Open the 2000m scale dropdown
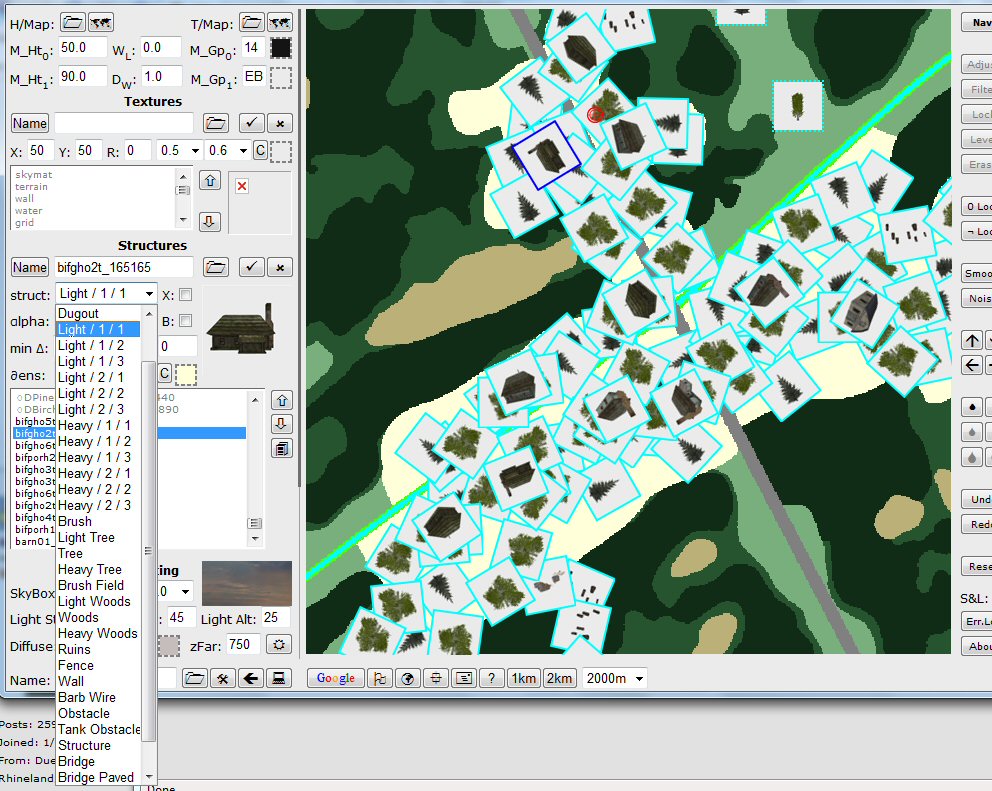This screenshot has width=992, height=791. [x=614, y=678]
